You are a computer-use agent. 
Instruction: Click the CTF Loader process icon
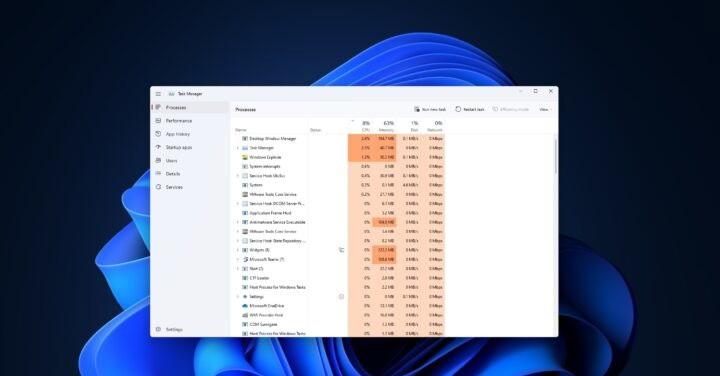pyautogui.click(x=245, y=278)
